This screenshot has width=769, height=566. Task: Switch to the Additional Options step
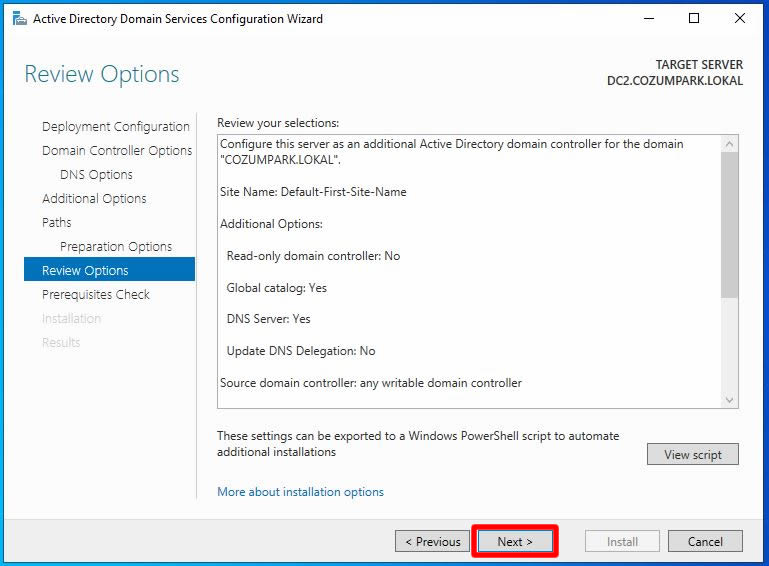pyautogui.click(x=94, y=199)
